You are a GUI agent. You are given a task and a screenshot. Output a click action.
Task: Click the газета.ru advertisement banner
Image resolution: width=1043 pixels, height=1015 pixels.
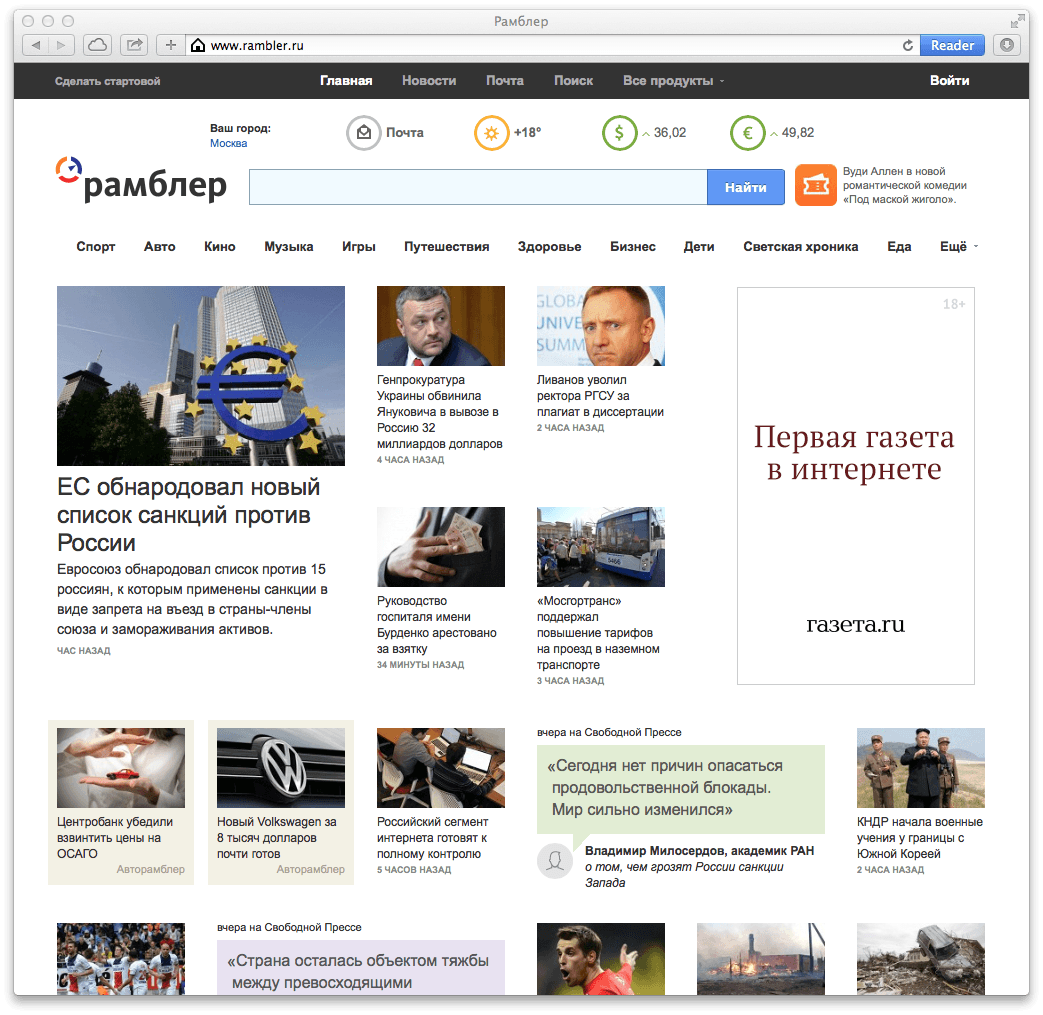click(855, 486)
